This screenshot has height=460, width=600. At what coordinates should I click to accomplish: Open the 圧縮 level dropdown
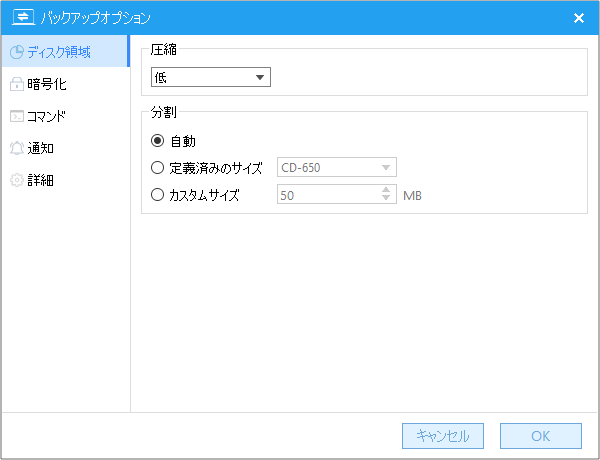[x=211, y=77]
